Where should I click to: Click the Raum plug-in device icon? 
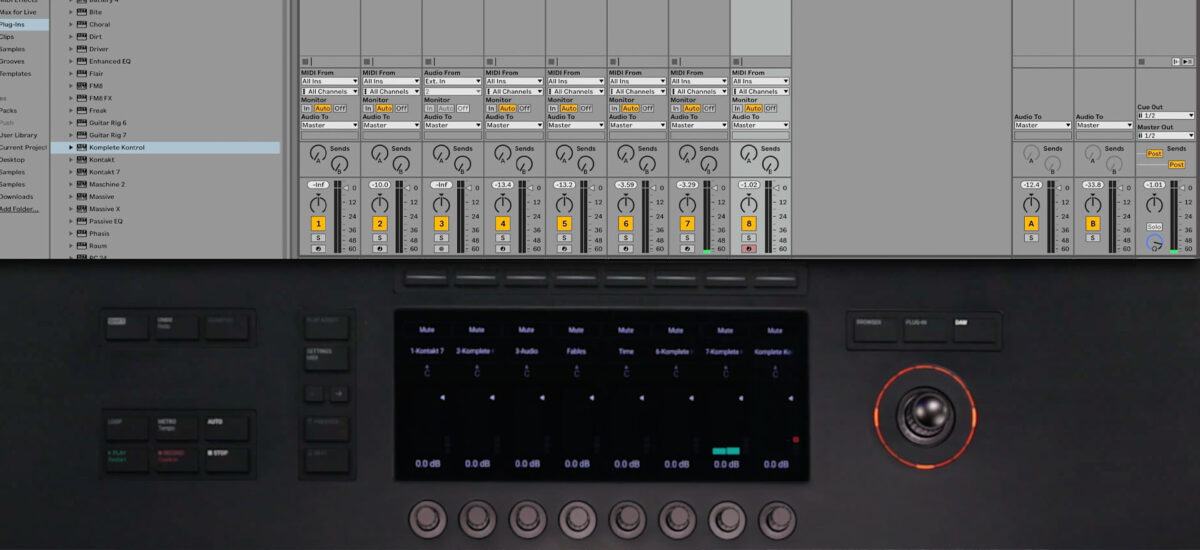coord(82,245)
